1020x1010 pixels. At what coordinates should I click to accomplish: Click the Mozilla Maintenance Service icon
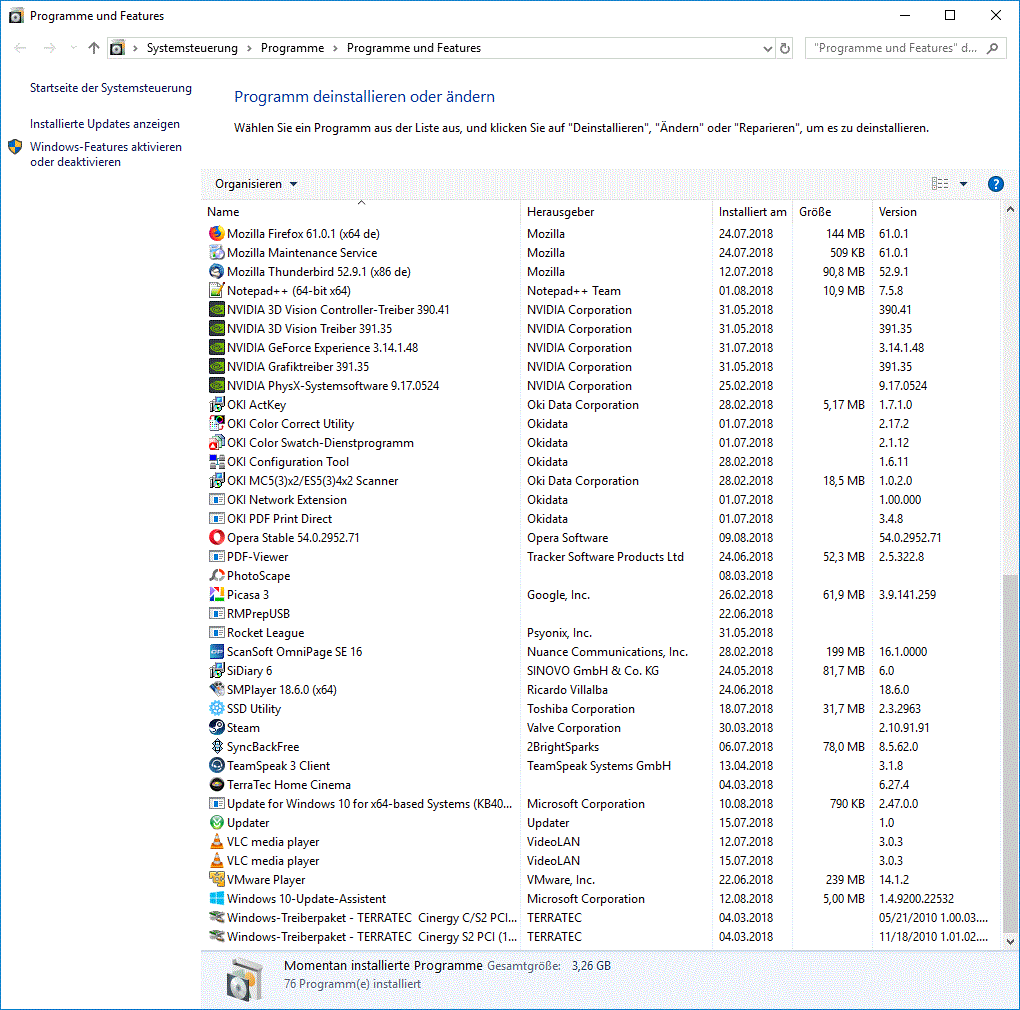217,252
